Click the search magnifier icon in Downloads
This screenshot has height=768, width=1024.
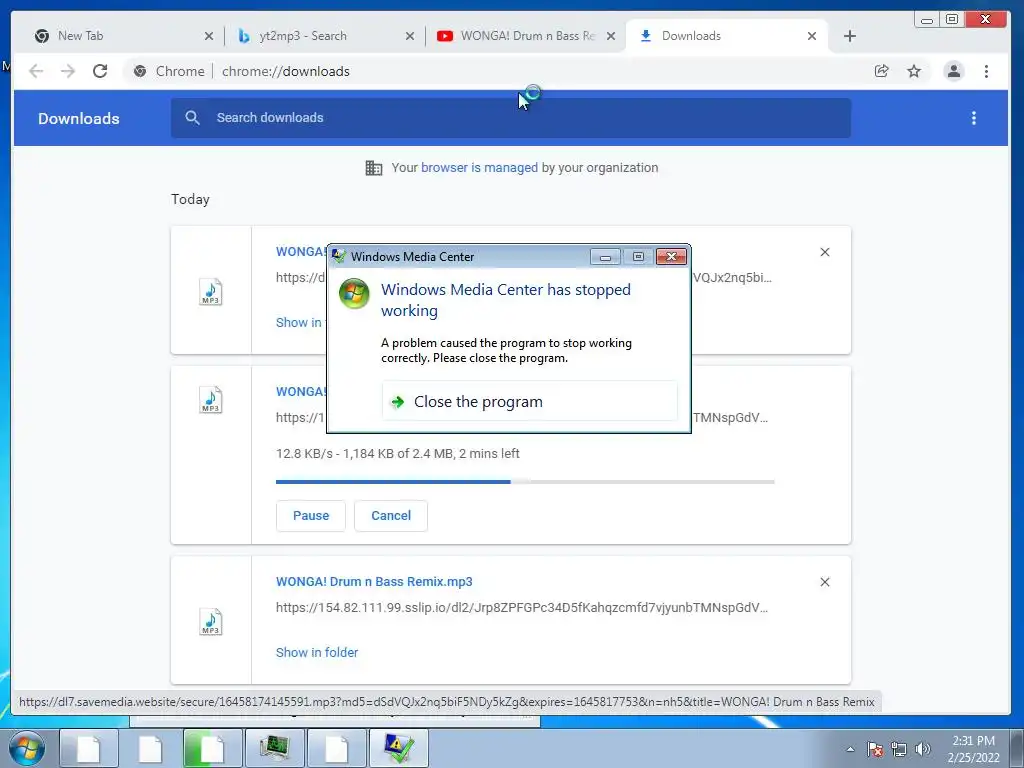click(x=192, y=118)
